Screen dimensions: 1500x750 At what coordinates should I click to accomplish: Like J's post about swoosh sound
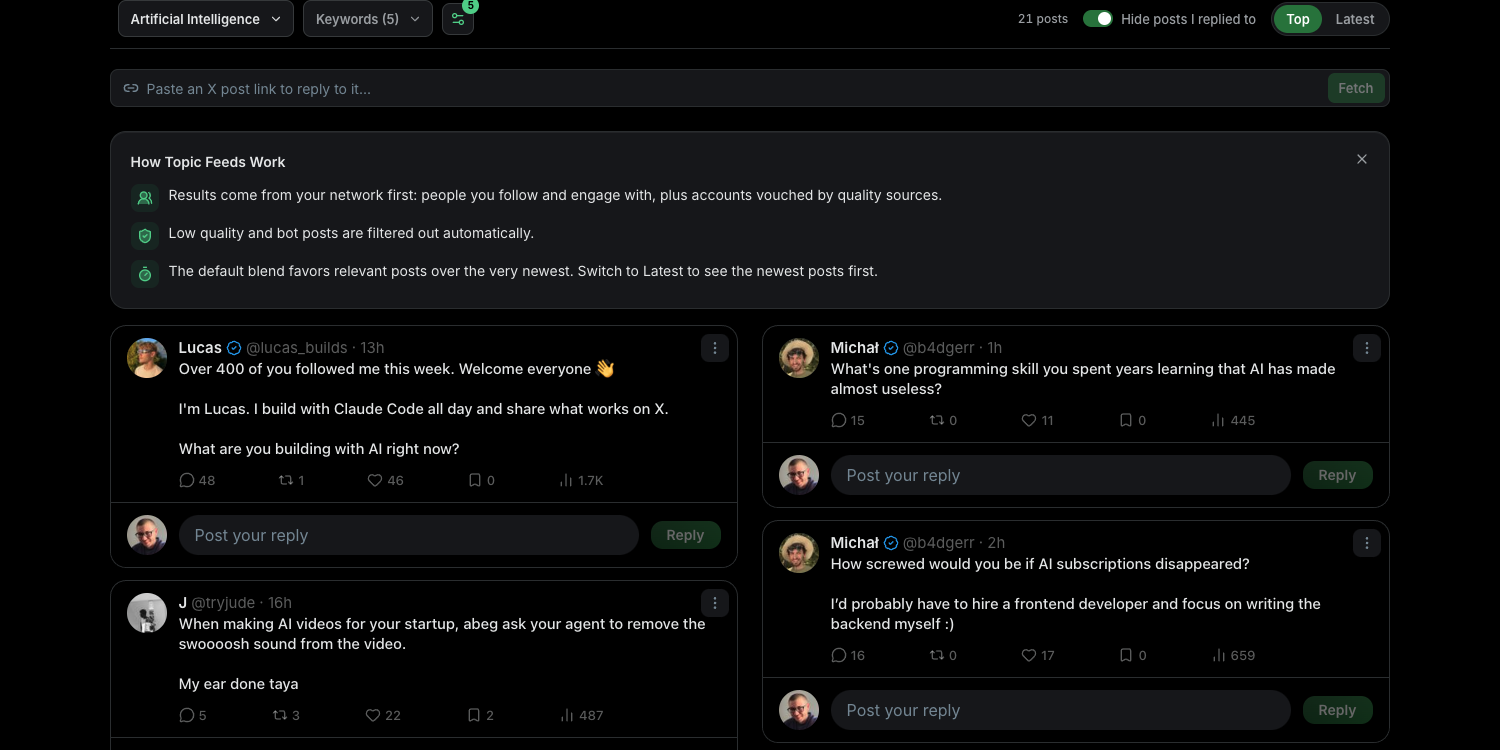[x=373, y=715]
